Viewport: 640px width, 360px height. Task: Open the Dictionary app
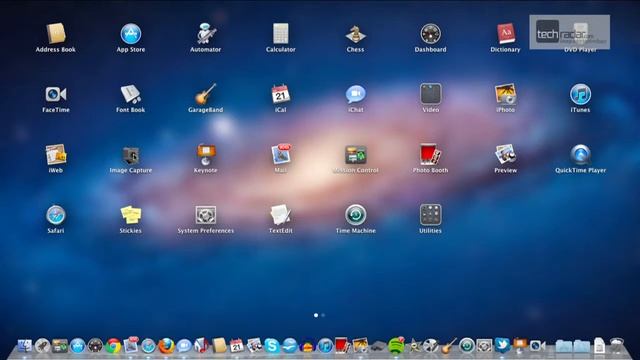click(x=505, y=33)
